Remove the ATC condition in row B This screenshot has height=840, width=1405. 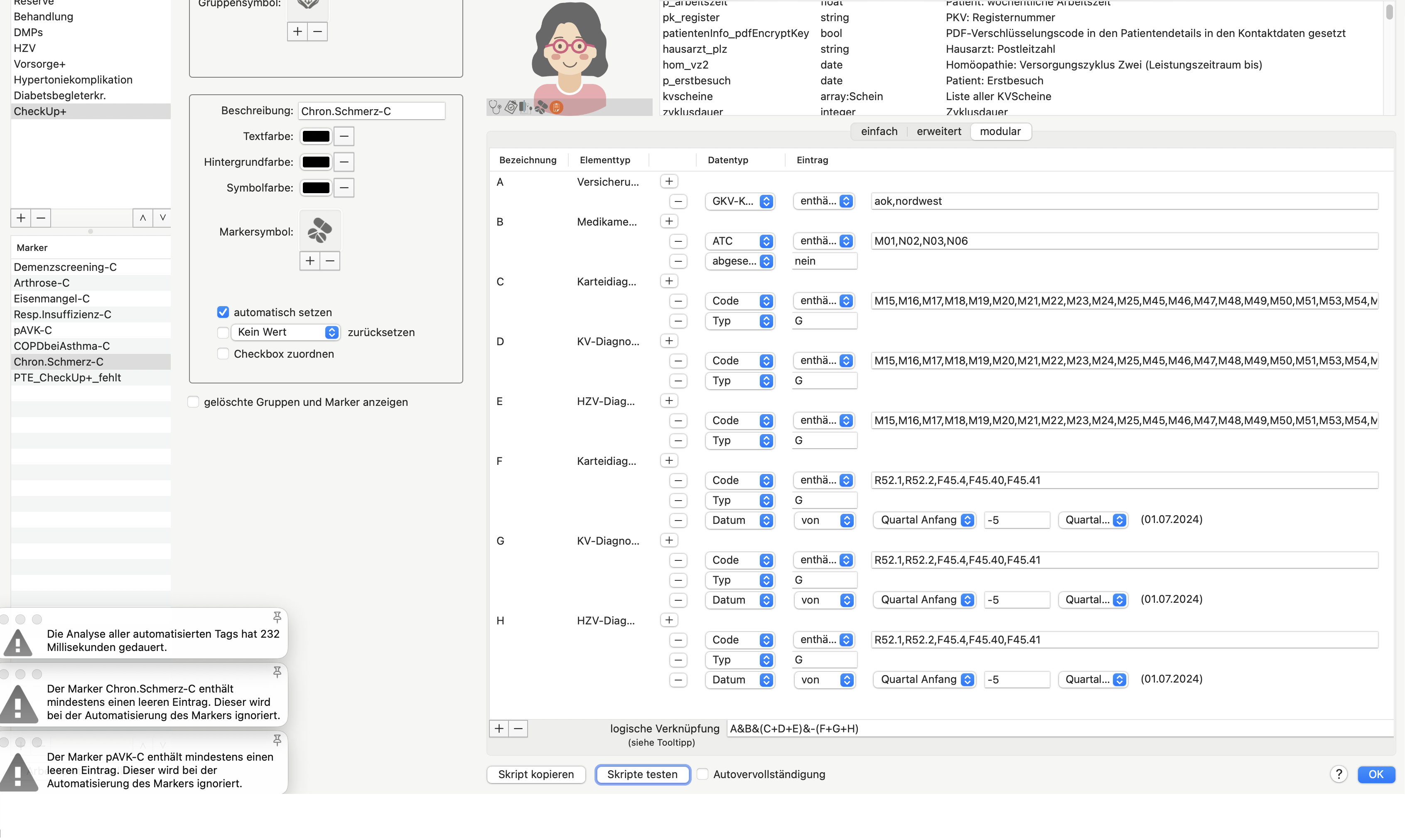click(x=678, y=241)
